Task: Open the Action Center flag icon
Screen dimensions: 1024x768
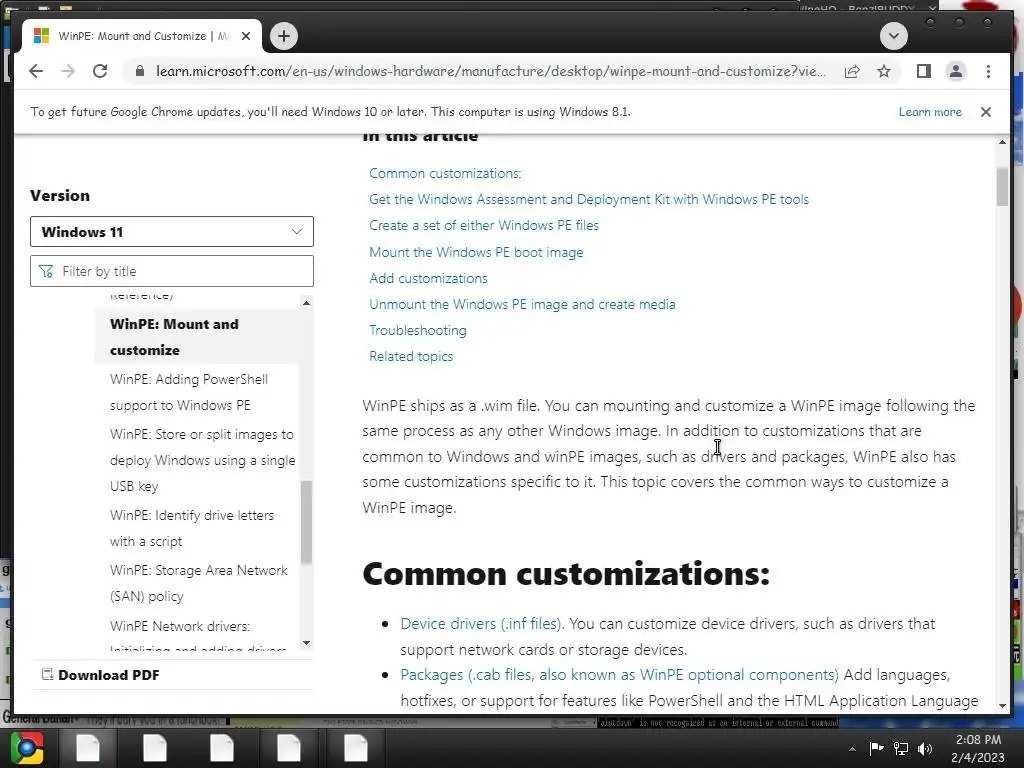Action: tap(876, 748)
